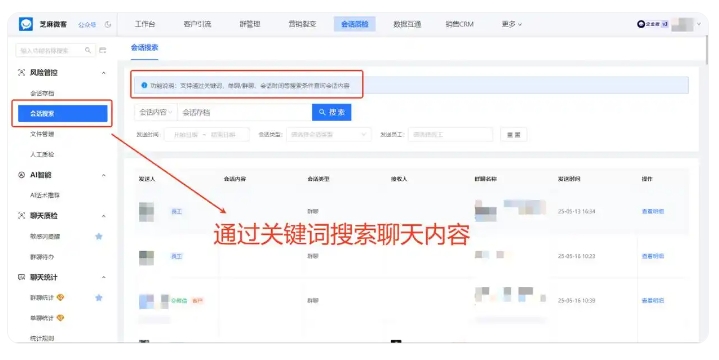Screen dimensions: 719x360
Task: Open 文件管理 in the sidebar
Action: pos(42,134)
